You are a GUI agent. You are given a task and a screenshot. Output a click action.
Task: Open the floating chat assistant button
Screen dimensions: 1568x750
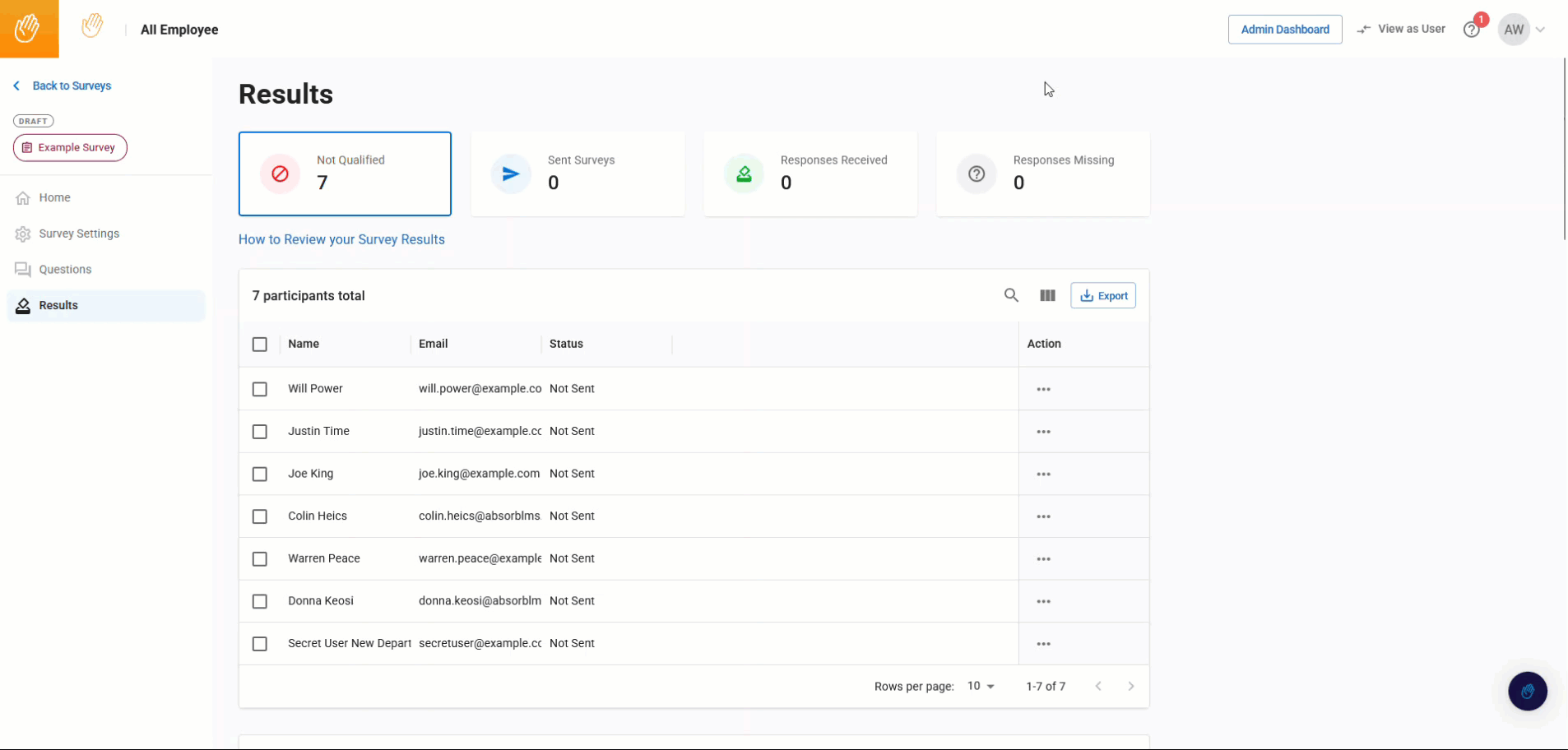pos(1527,691)
